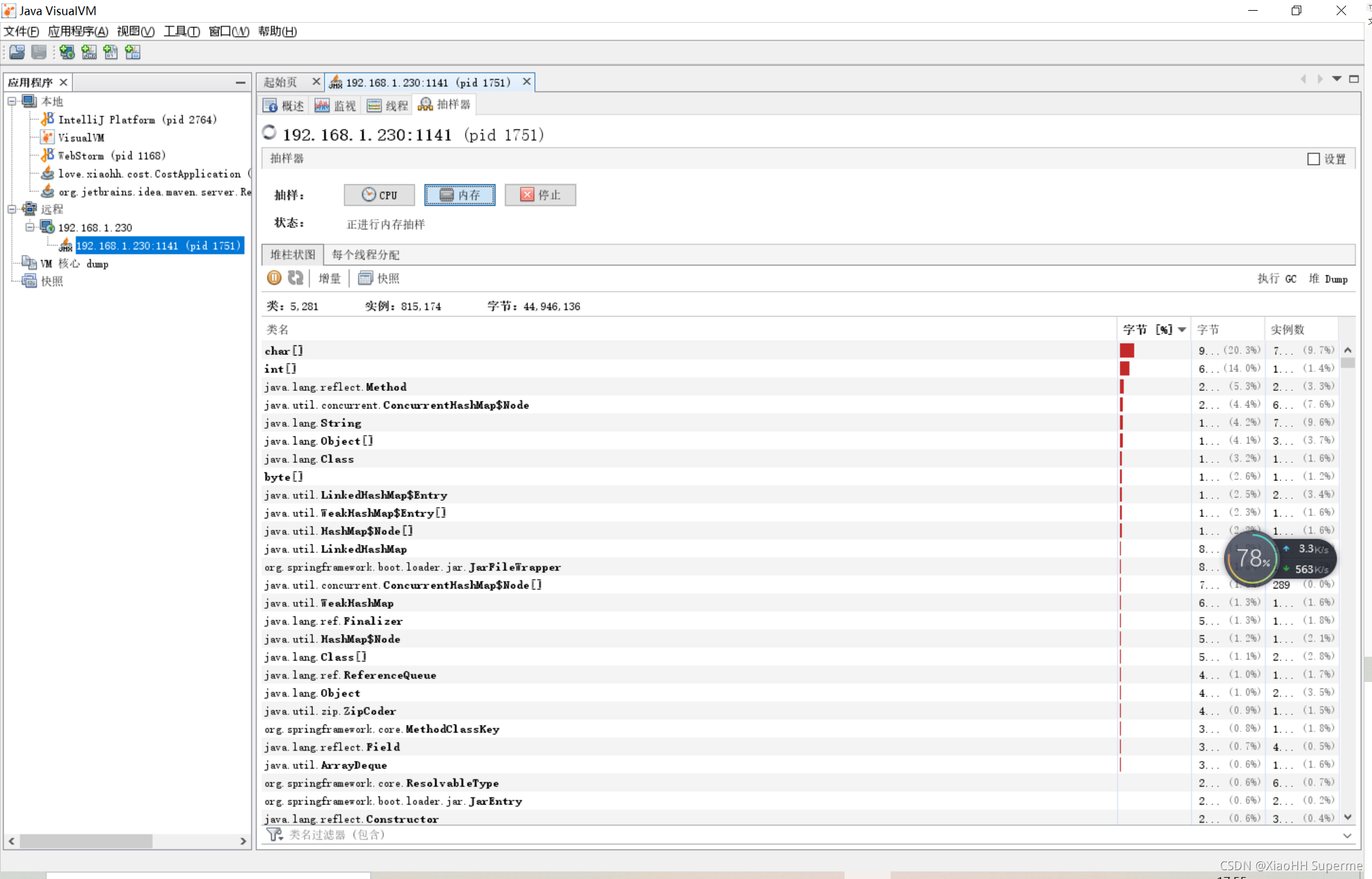Viewport: 1372px width, 879px height.
Task: Open the sort dropdown on 字节 [%] column
Action: 1182,330
